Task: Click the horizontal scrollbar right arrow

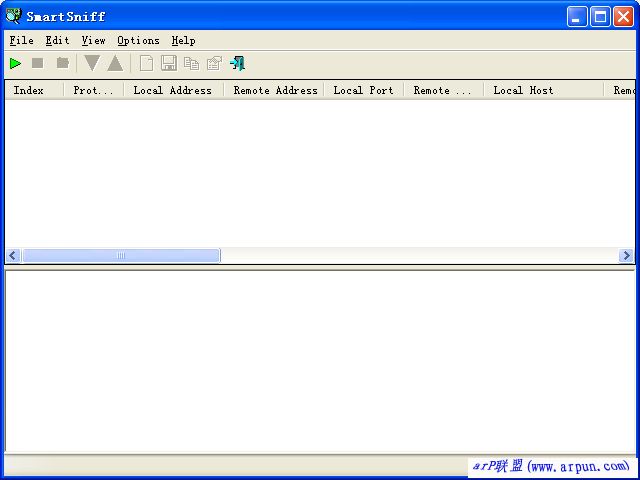Action: point(627,256)
